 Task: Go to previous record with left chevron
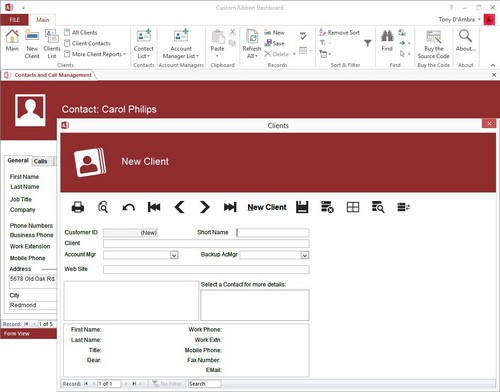179,207
